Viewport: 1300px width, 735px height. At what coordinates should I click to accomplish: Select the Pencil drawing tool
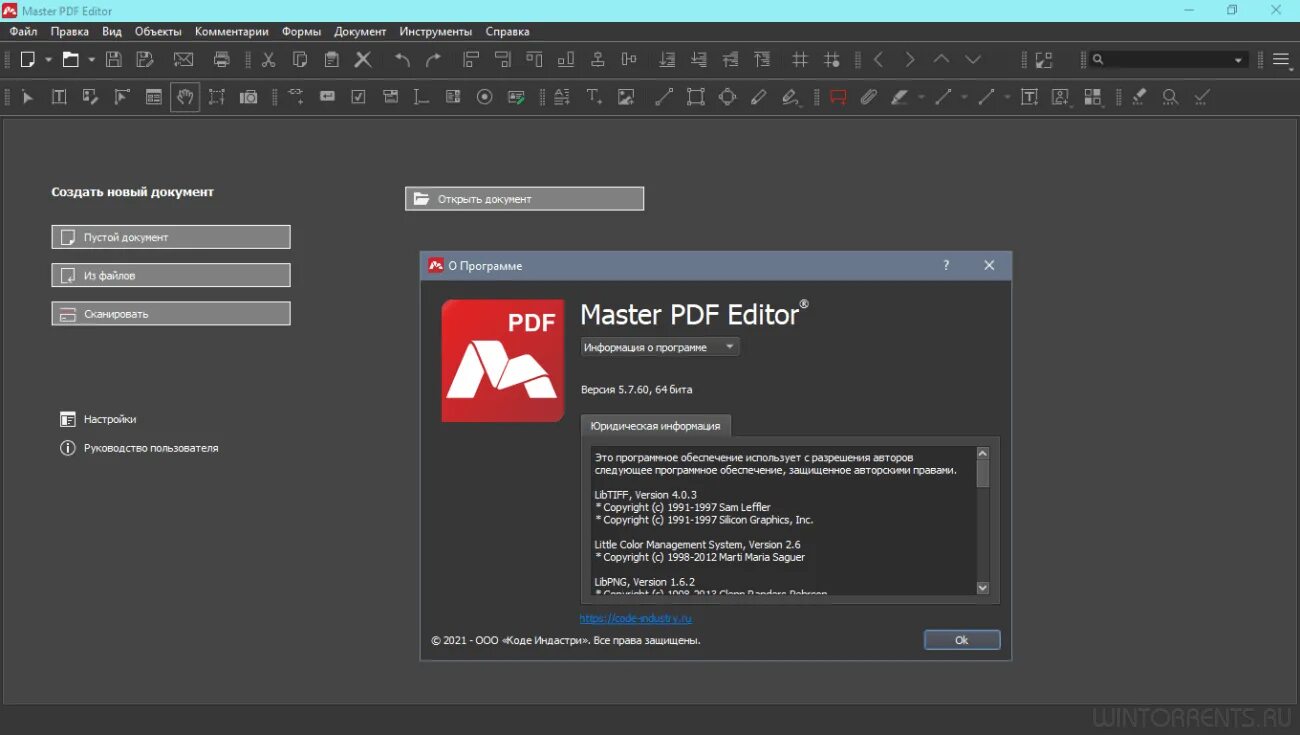point(759,97)
